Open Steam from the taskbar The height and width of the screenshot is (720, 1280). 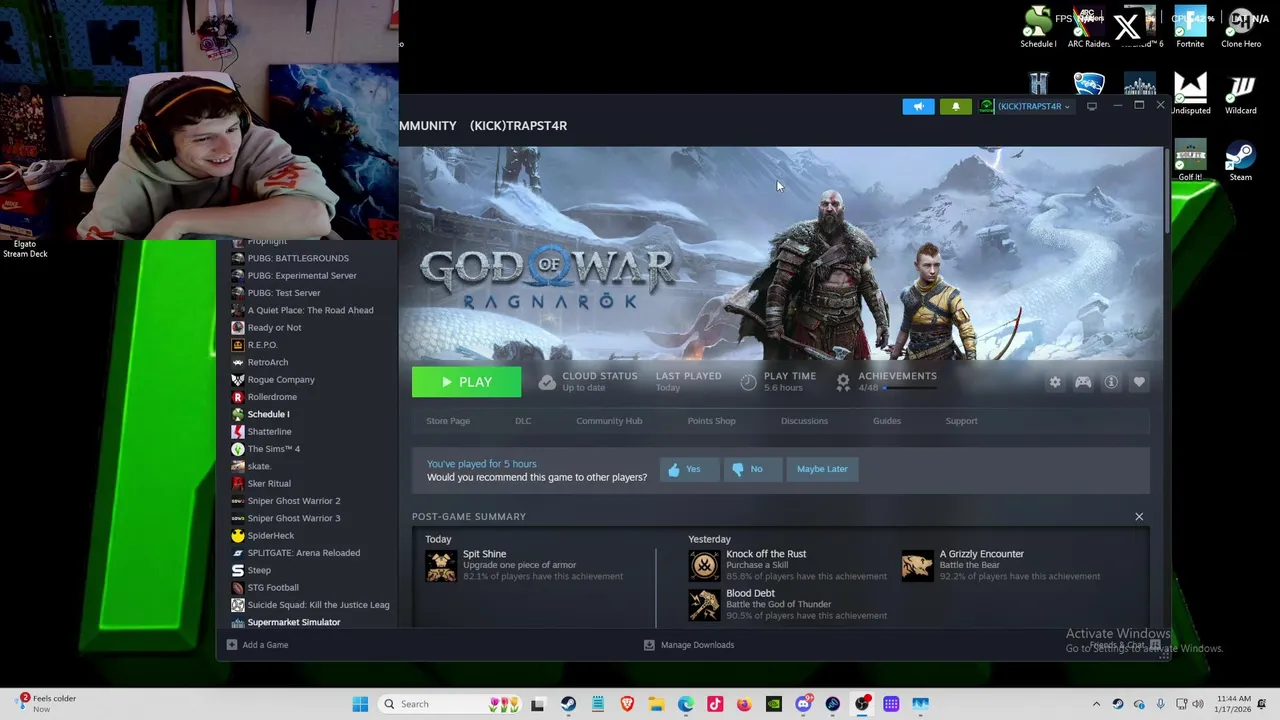tap(568, 704)
